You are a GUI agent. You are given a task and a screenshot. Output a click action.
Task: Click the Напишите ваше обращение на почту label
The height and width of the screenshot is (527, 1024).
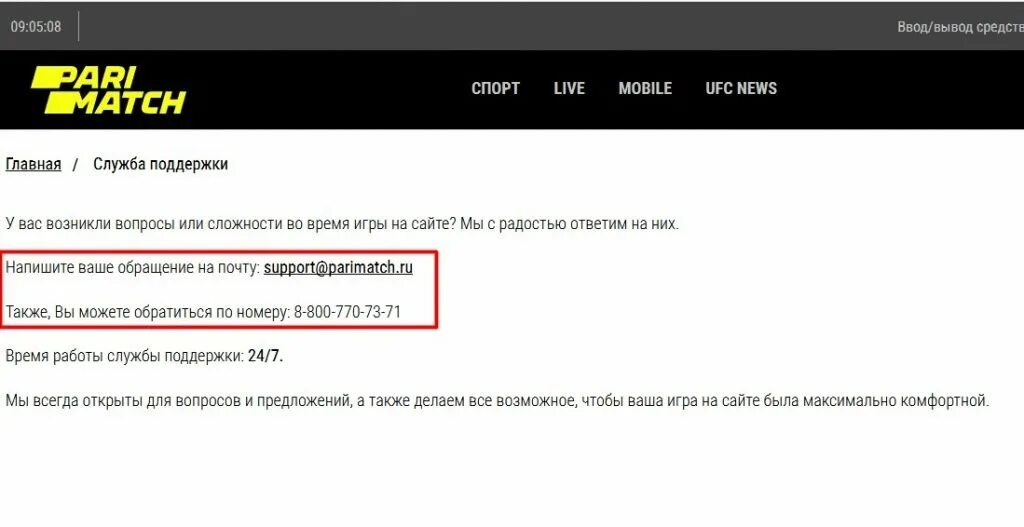pyautogui.click(x=133, y=268)
